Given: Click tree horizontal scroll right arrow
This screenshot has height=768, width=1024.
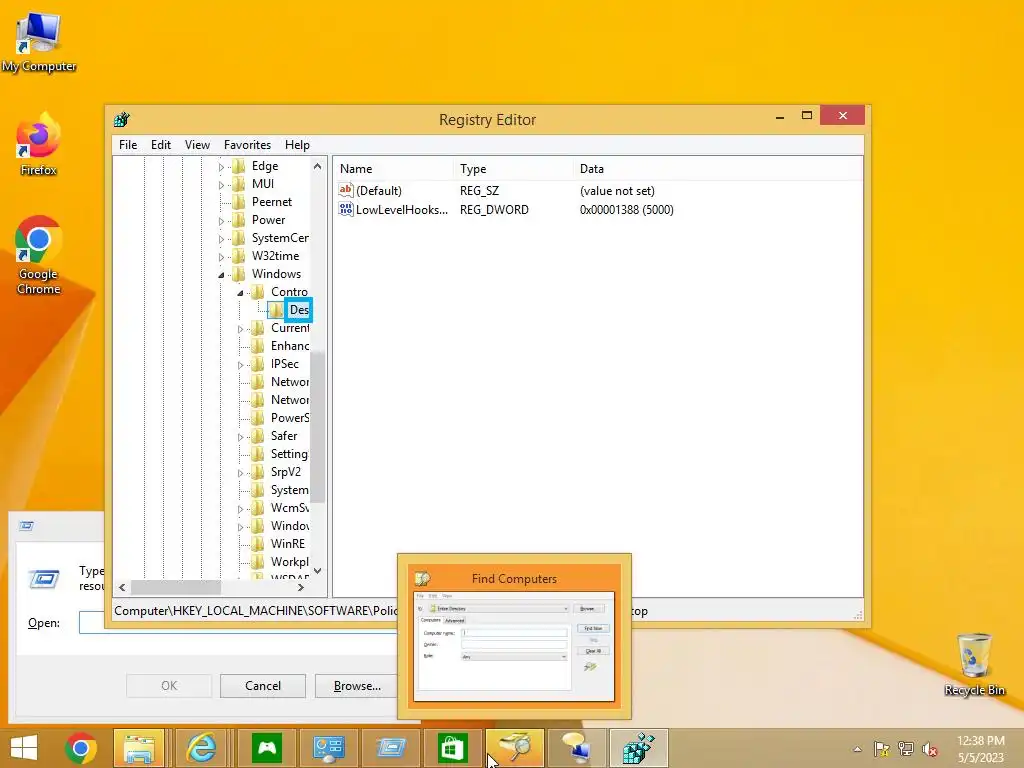Looking at the screenshot, I should [300, 587].
